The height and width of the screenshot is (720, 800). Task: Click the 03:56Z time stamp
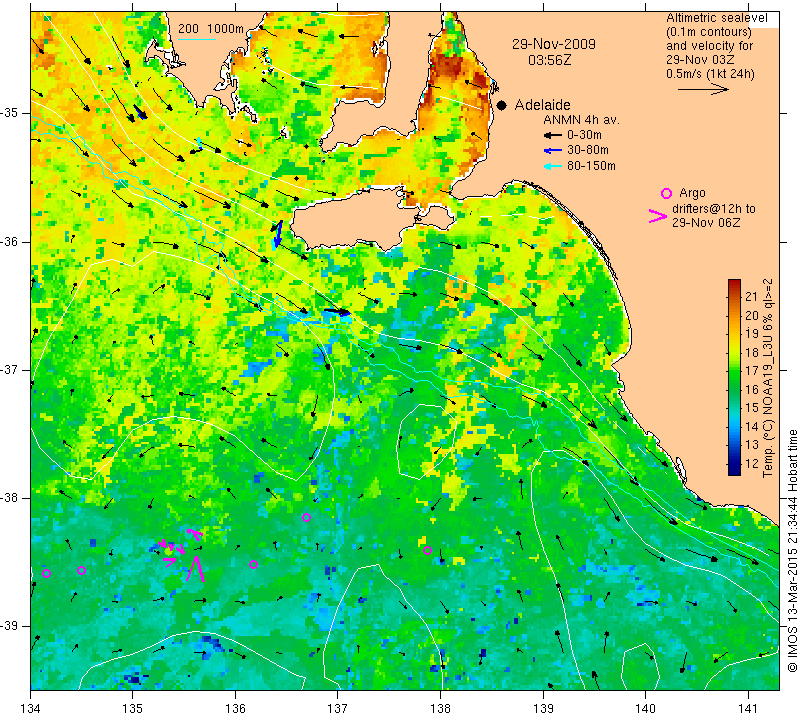pos(549,60)
